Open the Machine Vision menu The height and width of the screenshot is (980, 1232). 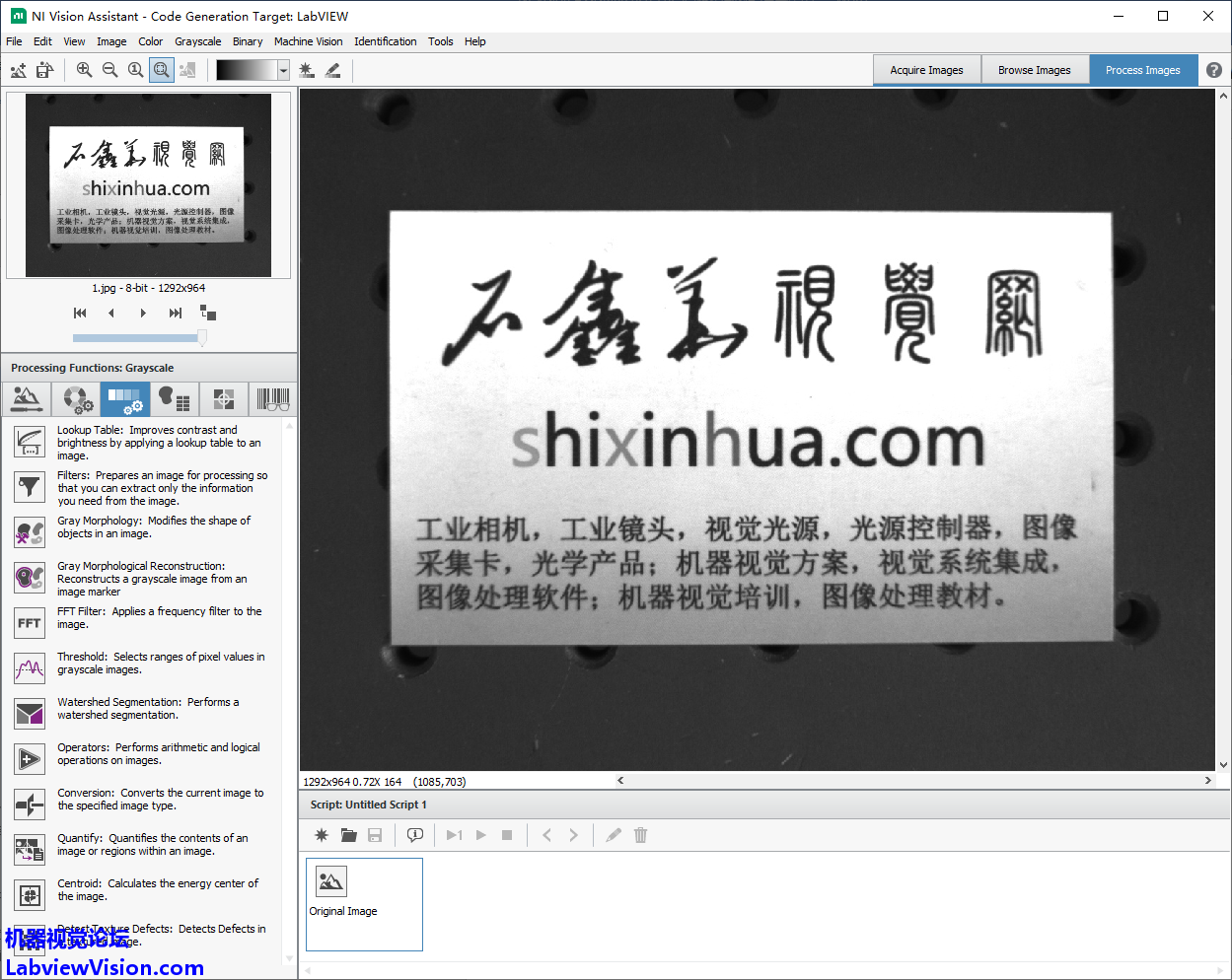pyautogui.click(x=309, y=41)
